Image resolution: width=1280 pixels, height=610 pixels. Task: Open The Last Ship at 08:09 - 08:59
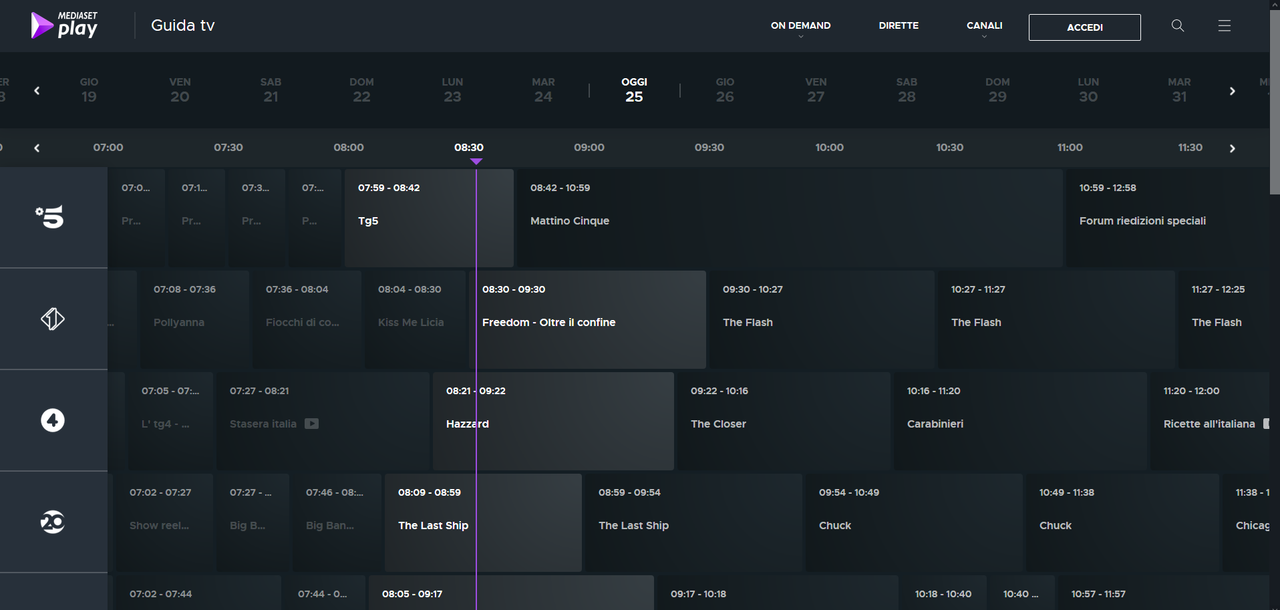483,522
